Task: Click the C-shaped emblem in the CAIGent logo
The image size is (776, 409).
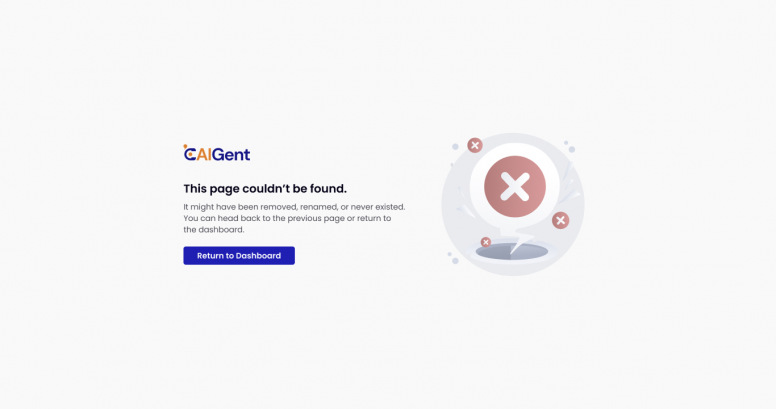Action: click(190, 153)
